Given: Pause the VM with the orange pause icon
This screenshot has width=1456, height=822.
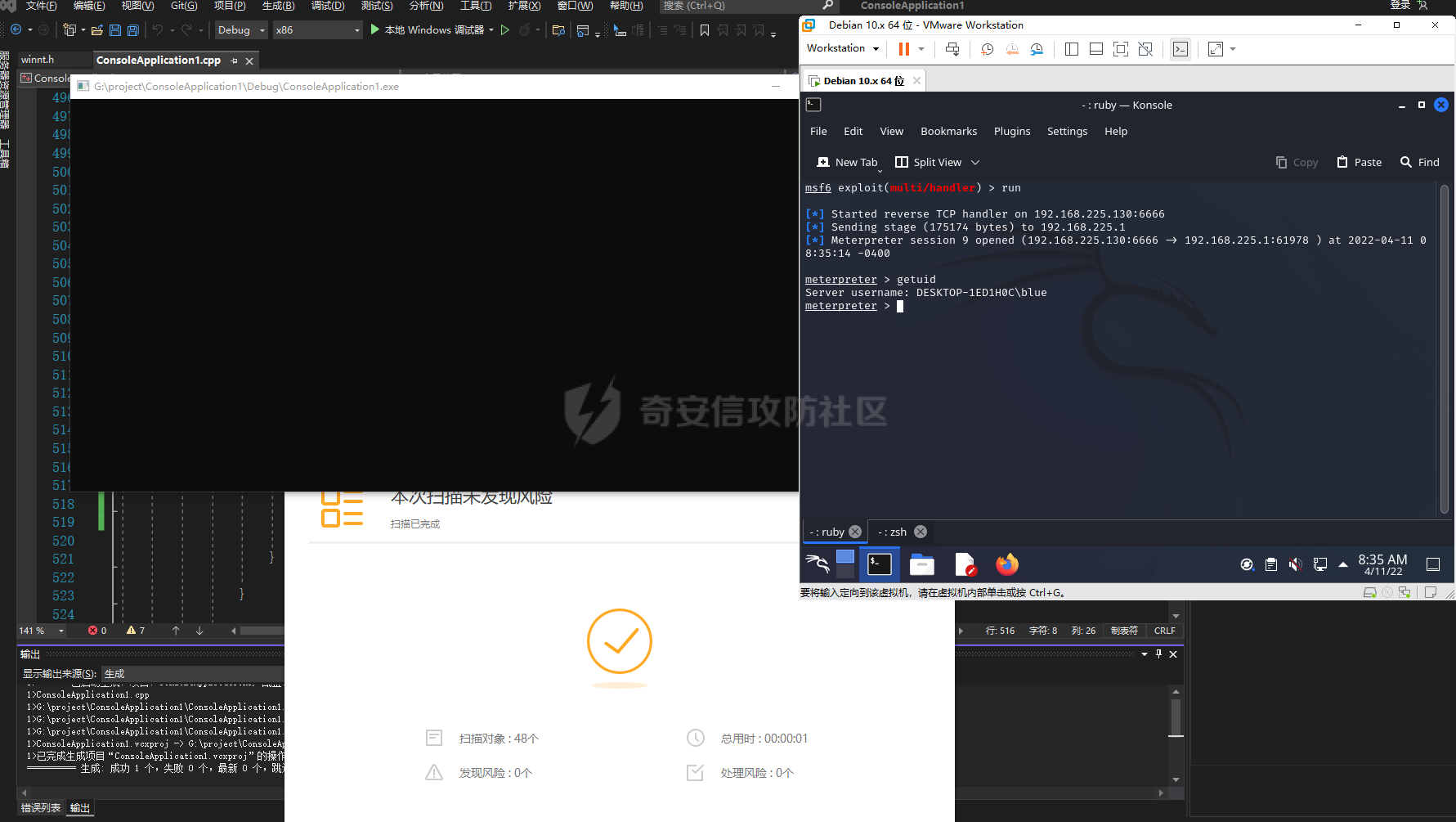Looking at the screenshot, I should click(x=903, y=49).
